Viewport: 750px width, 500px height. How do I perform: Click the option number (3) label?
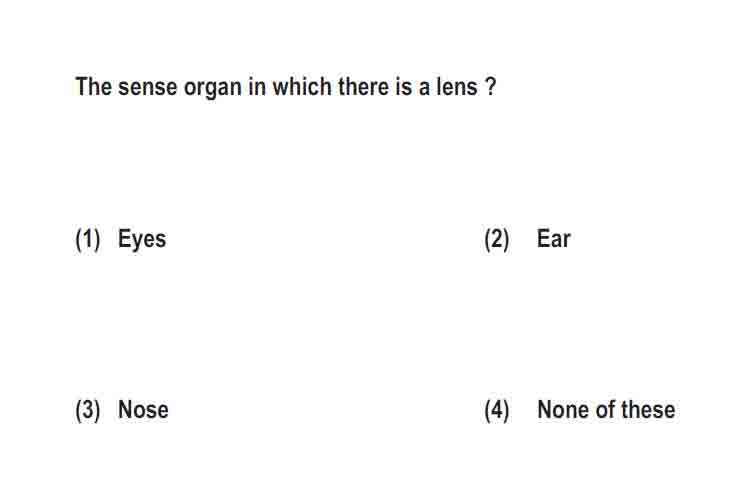[88, 411]
